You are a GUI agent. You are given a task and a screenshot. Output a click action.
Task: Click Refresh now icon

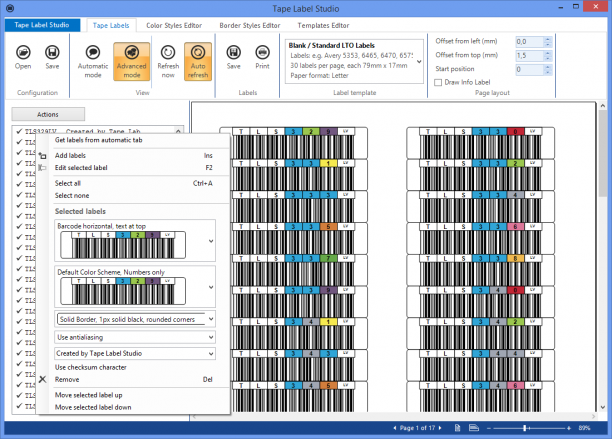click(x=168, y=52)
